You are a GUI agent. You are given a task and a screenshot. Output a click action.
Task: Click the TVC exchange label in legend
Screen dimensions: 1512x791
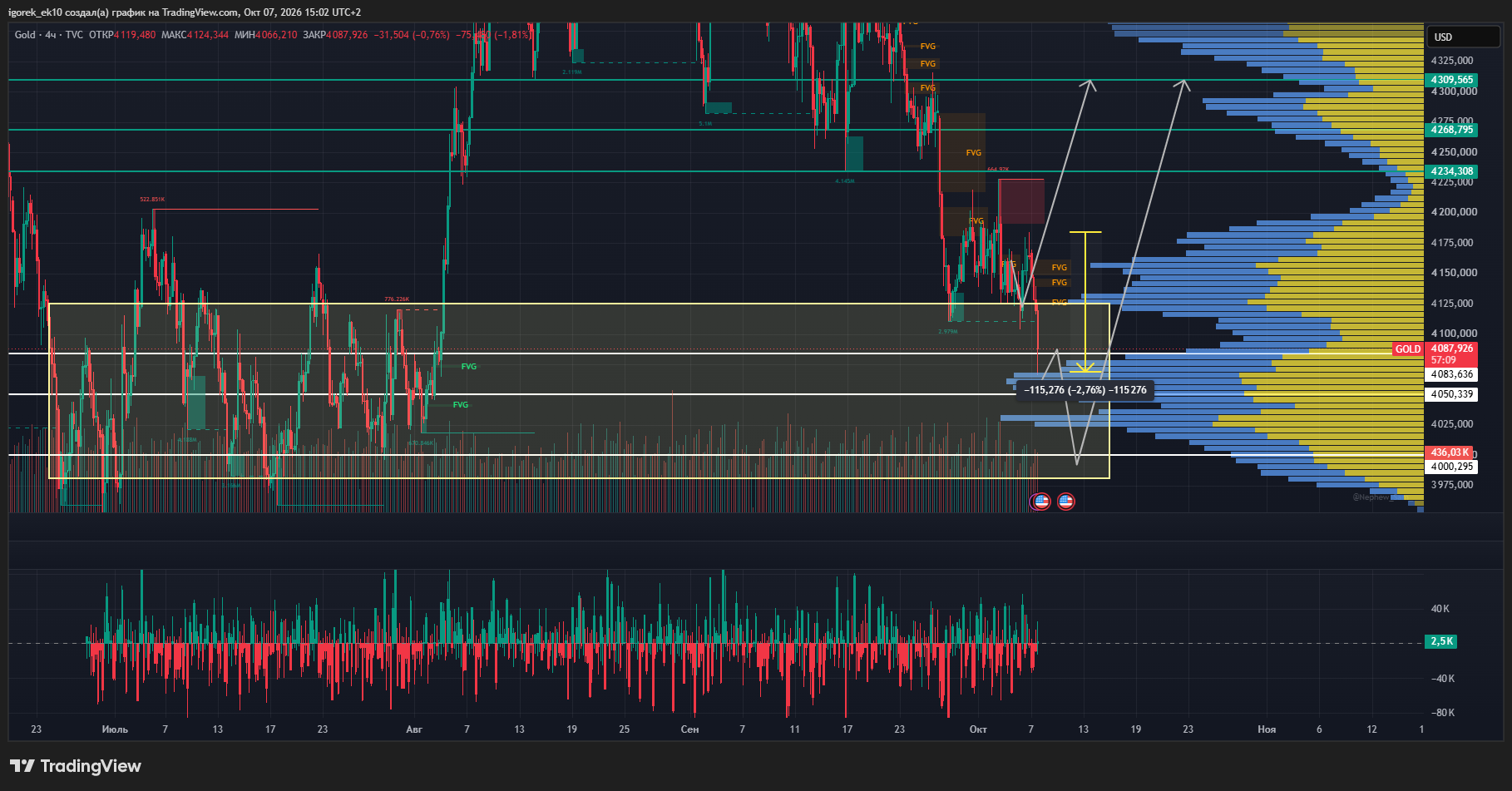74,35
